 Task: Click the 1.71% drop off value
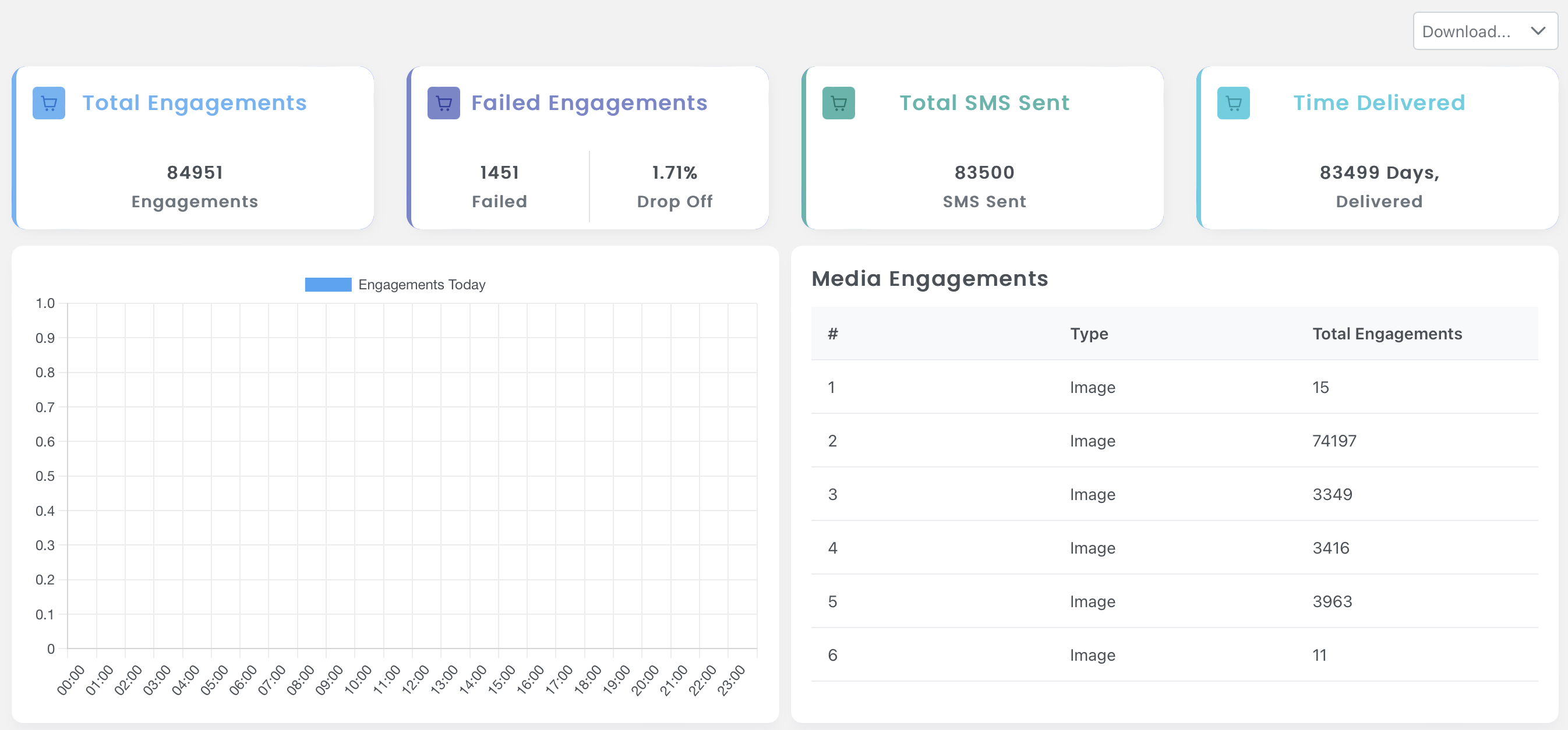tap(674, 173)
